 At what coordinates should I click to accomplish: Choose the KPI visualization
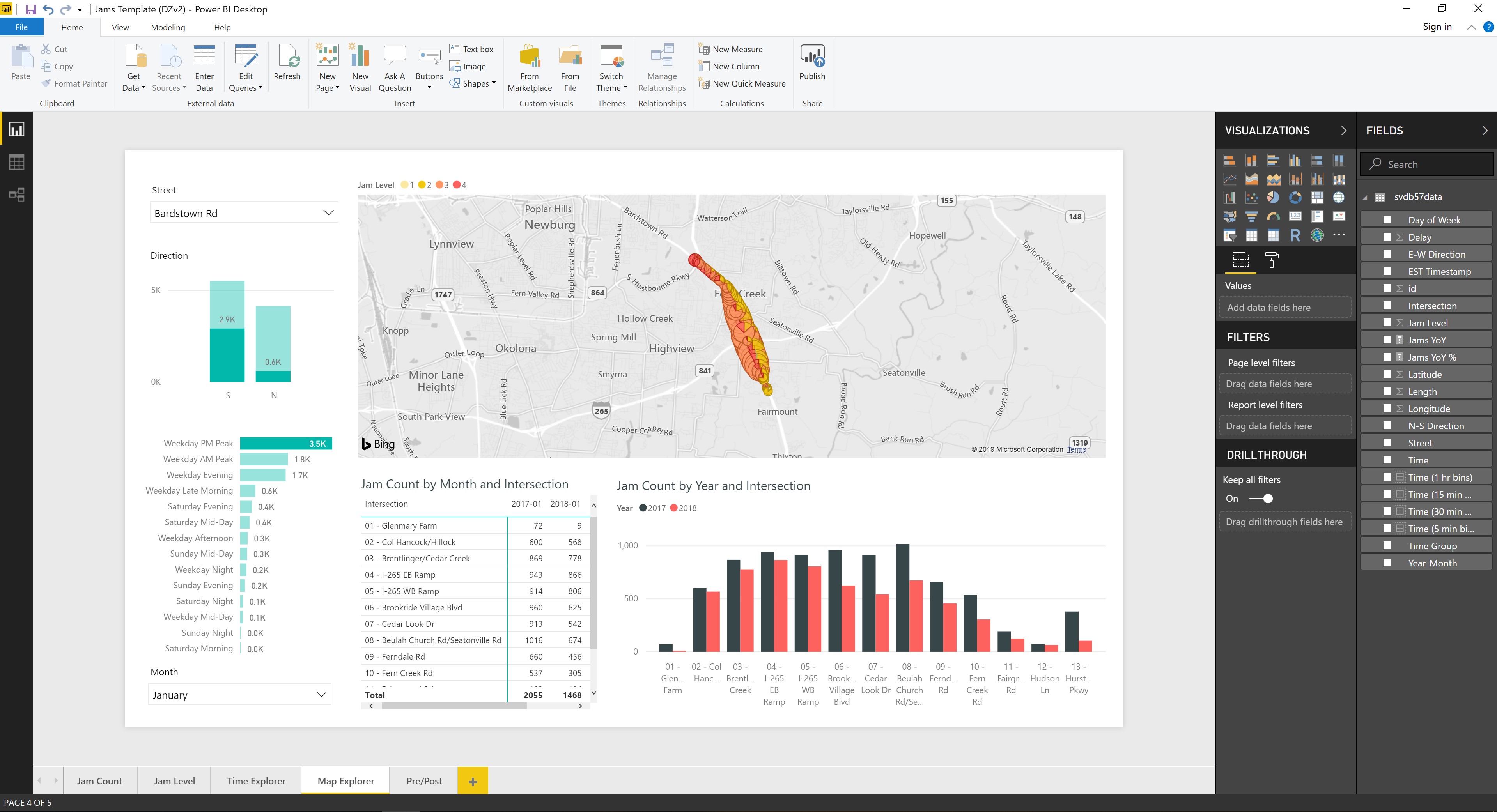tap(1339, 217)
